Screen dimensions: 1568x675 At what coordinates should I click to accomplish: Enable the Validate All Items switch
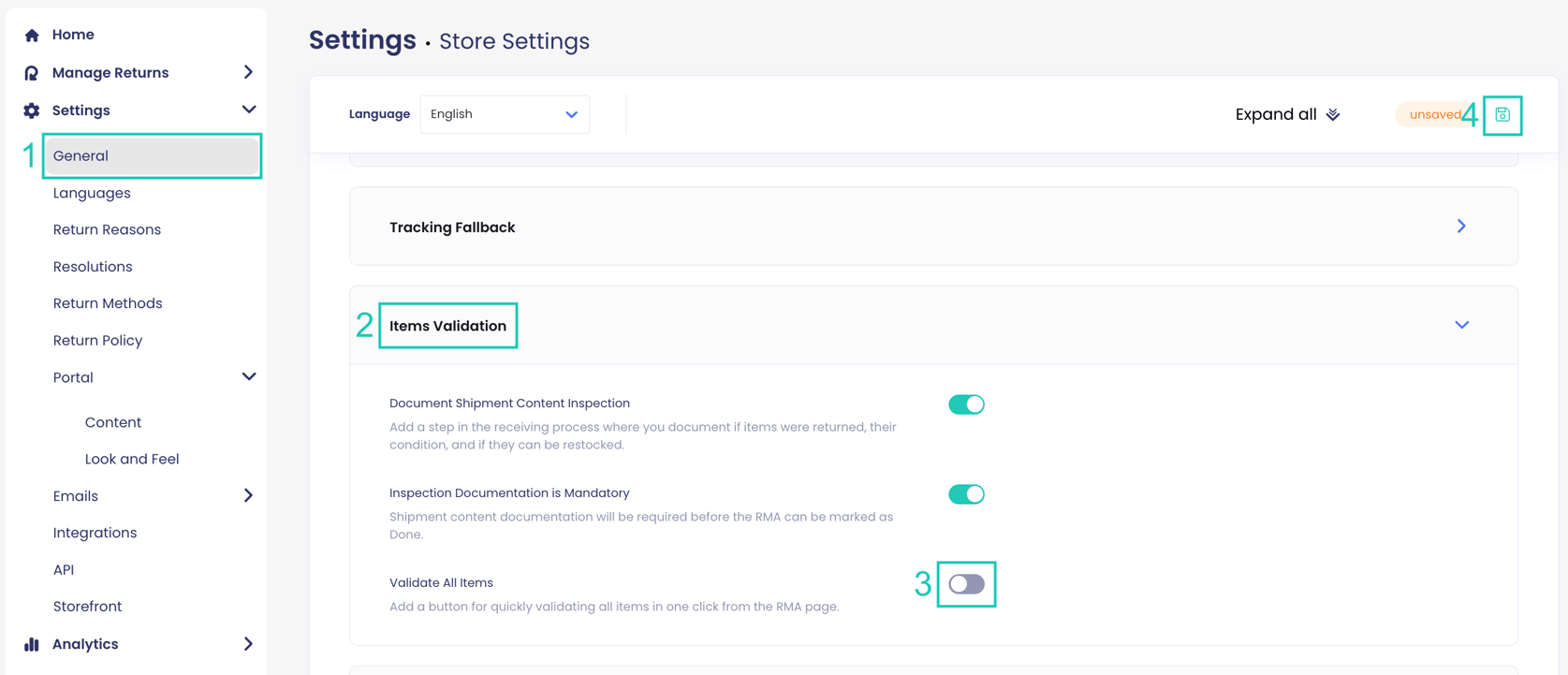tap(966, 584)
